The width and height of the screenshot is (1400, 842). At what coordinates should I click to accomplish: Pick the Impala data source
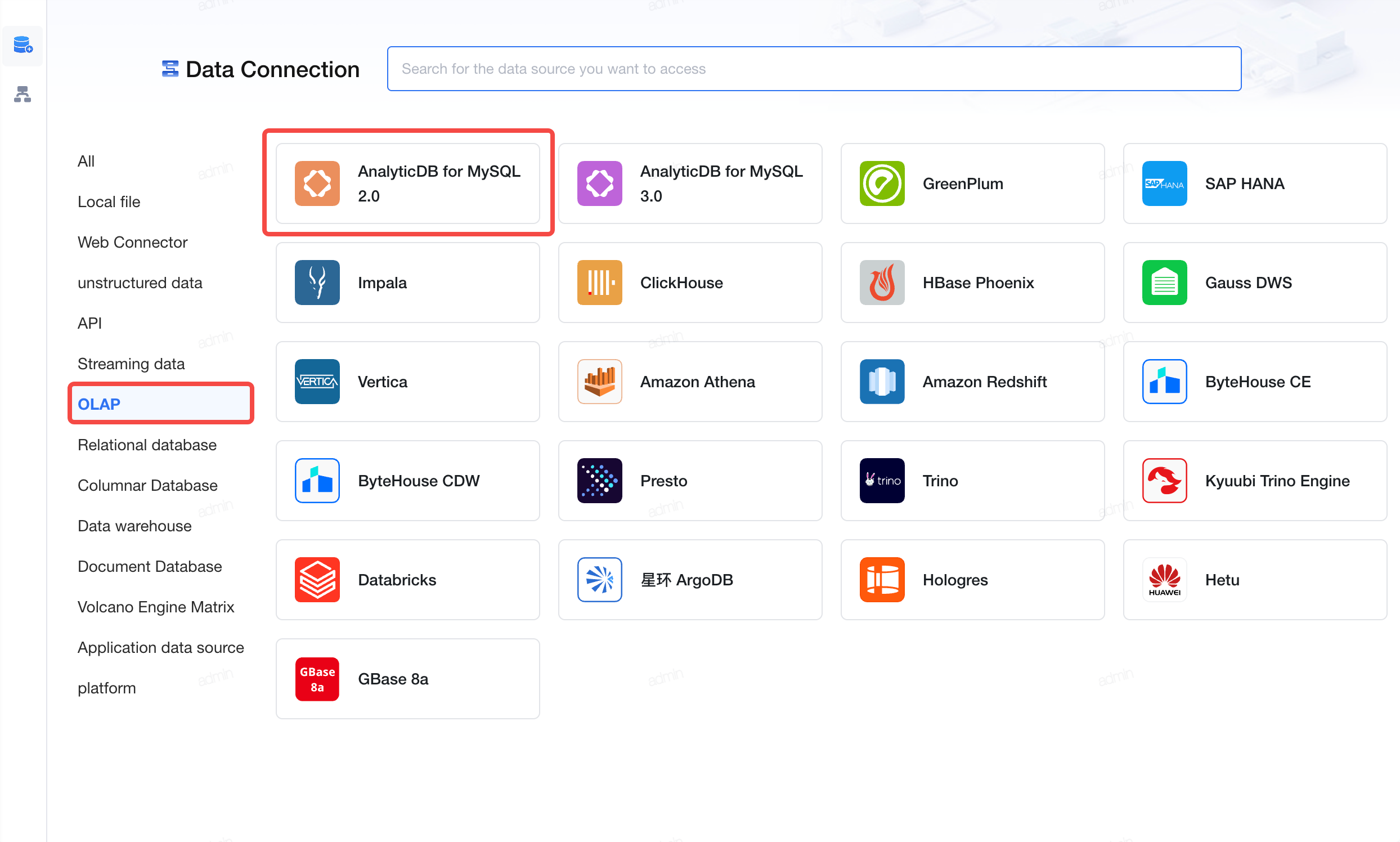click(x=408, y=283)
